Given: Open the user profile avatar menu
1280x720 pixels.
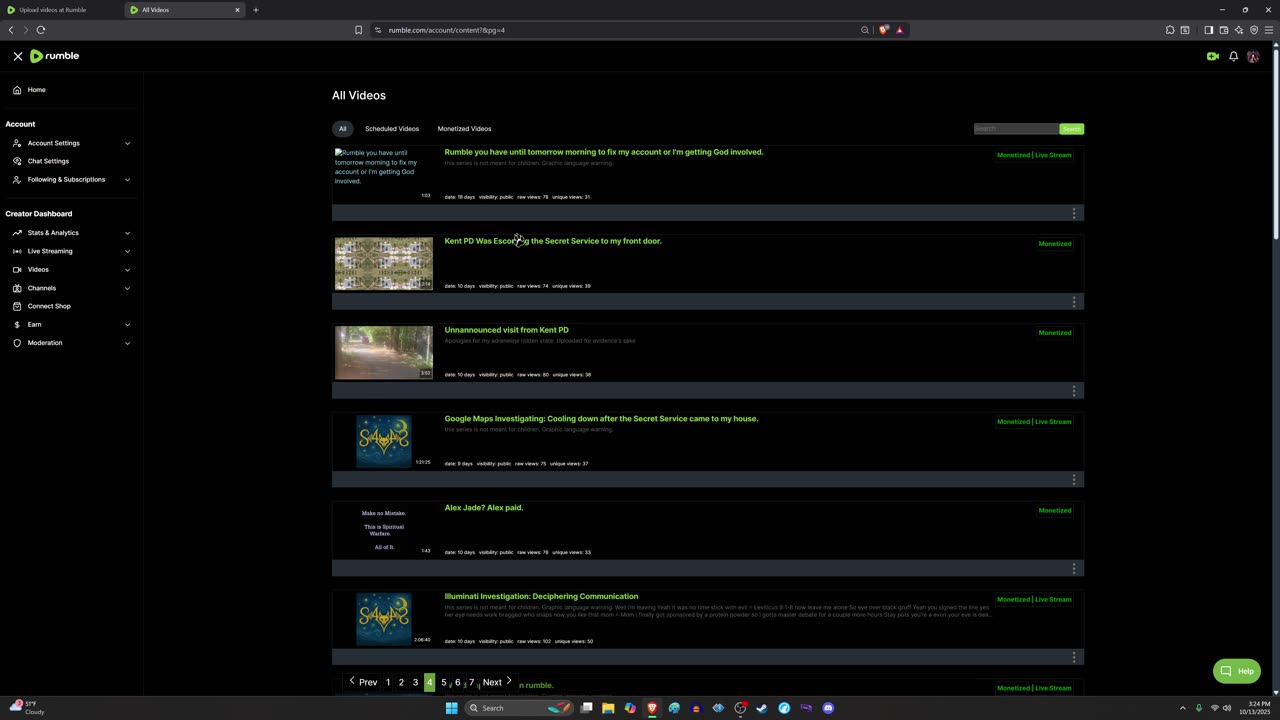Looking at the screenshot, I should pyautogui.click(x=1253, y=56).
